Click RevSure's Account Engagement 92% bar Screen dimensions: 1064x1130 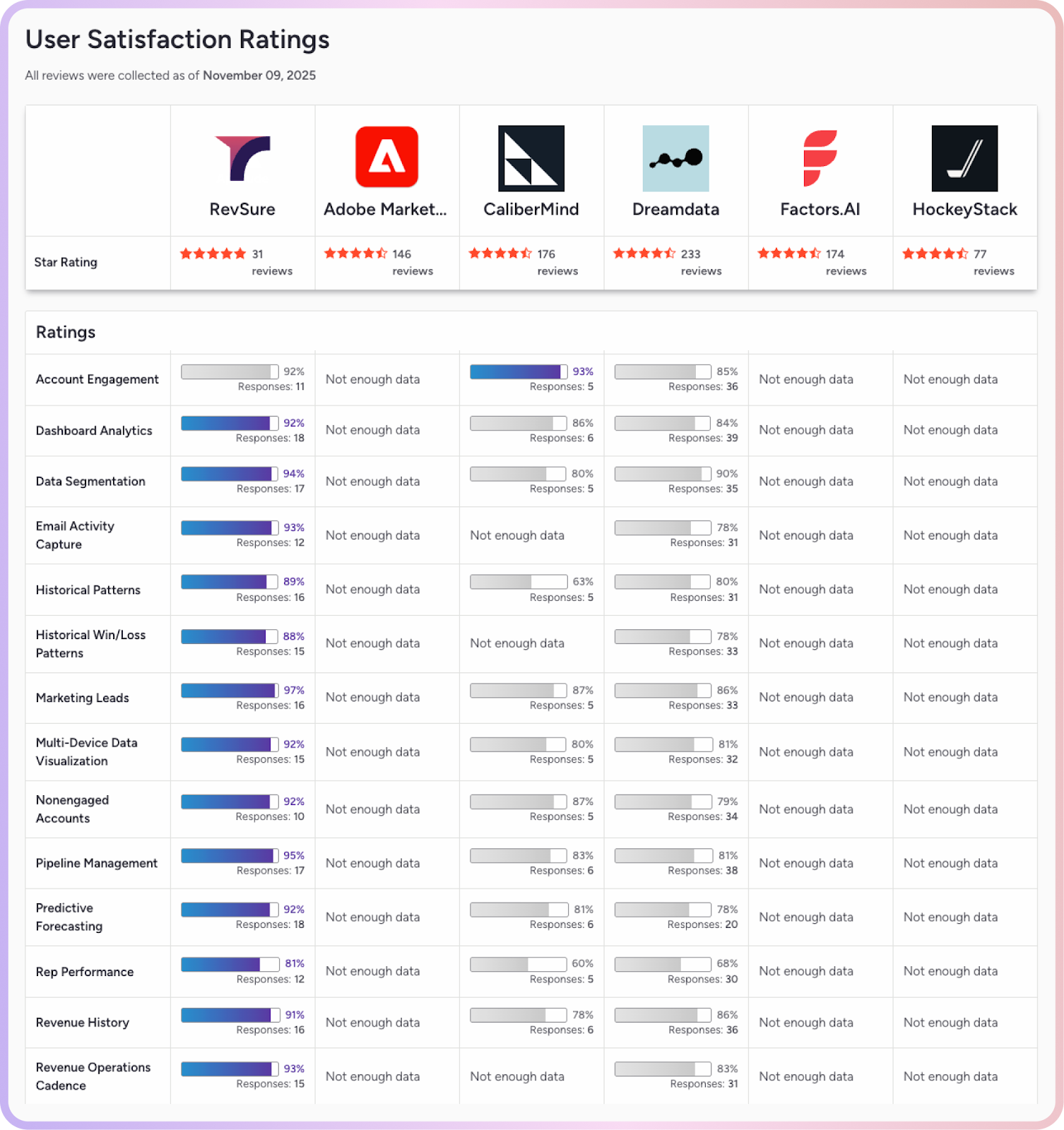tap(230, 371)
